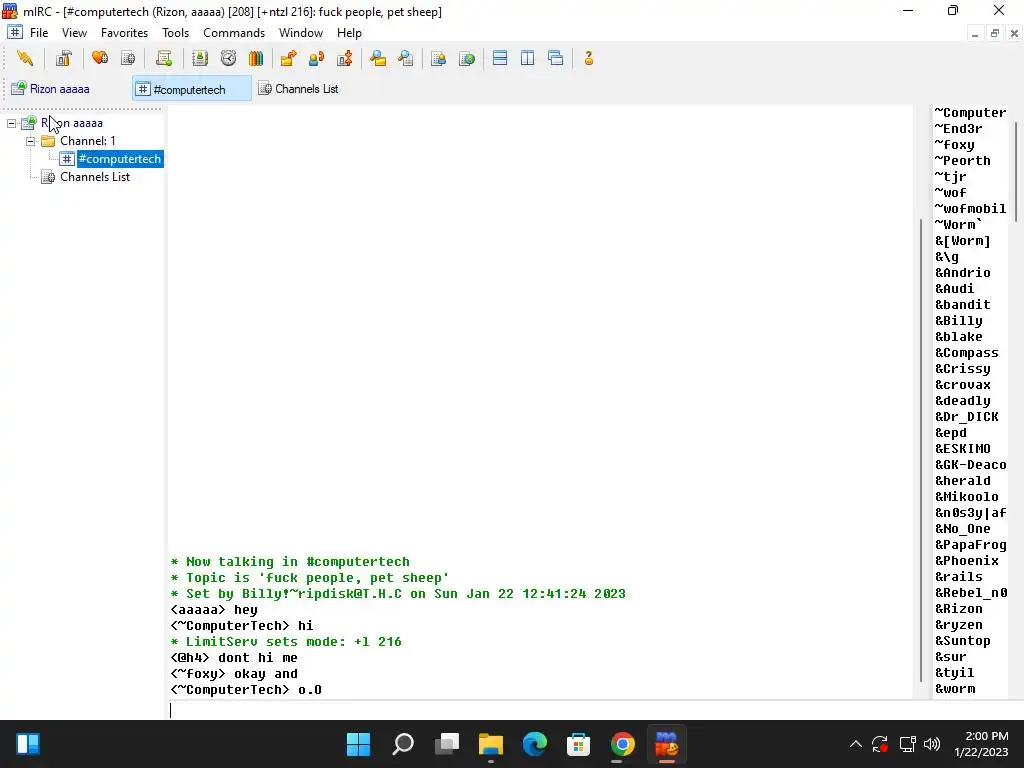
Task: Click DCC Chat person icon
Action: point(317,59)
